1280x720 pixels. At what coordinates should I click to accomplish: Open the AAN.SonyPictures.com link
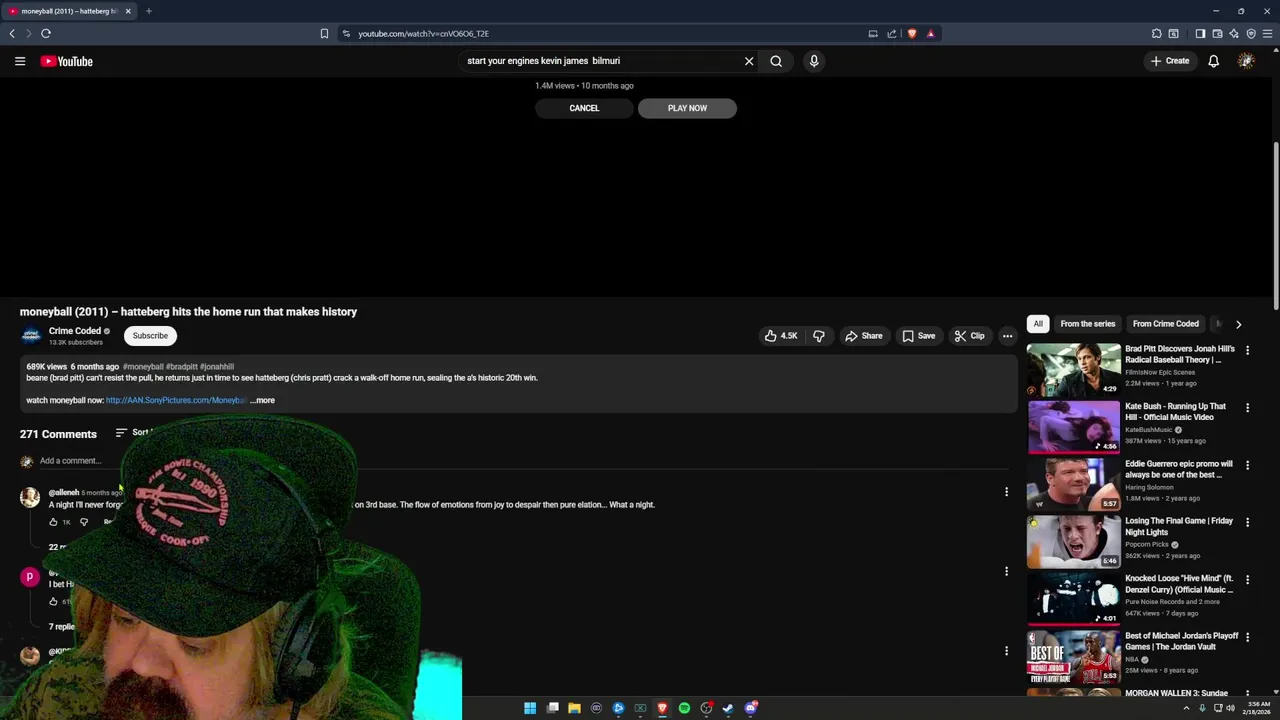coord(176,400)
